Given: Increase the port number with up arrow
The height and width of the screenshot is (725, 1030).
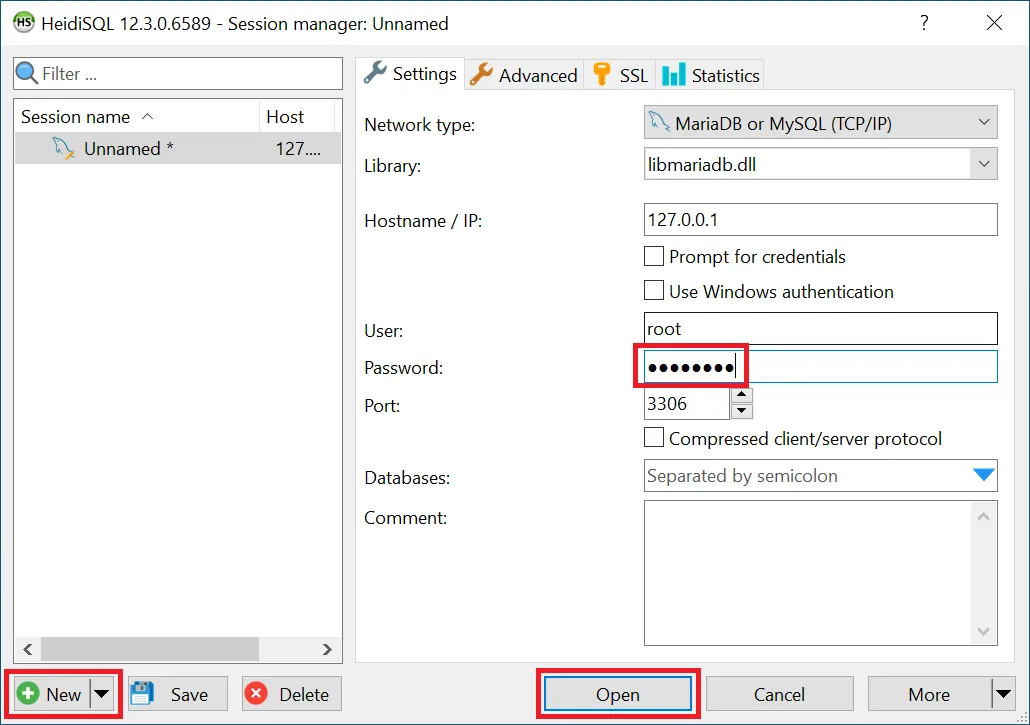Looking at the screenshot, I should (742, 396).
